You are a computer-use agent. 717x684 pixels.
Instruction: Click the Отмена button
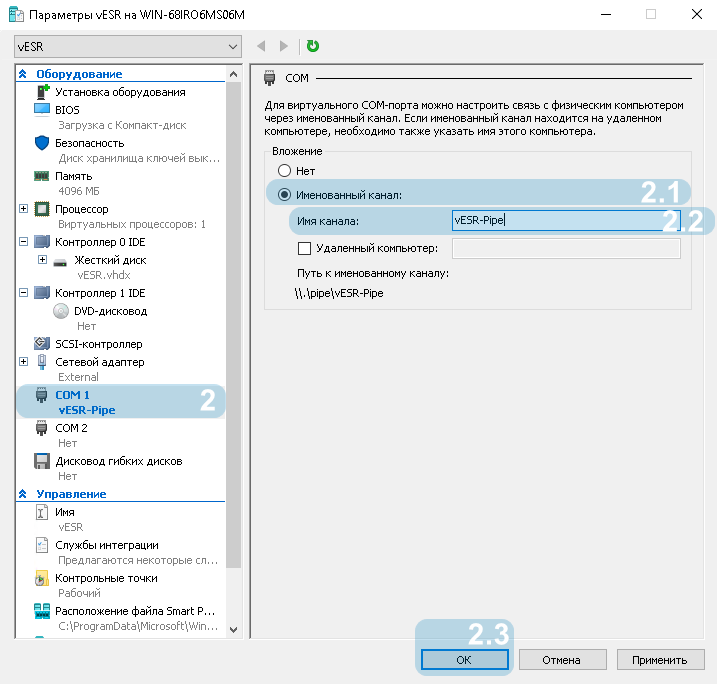coord(562,660)
